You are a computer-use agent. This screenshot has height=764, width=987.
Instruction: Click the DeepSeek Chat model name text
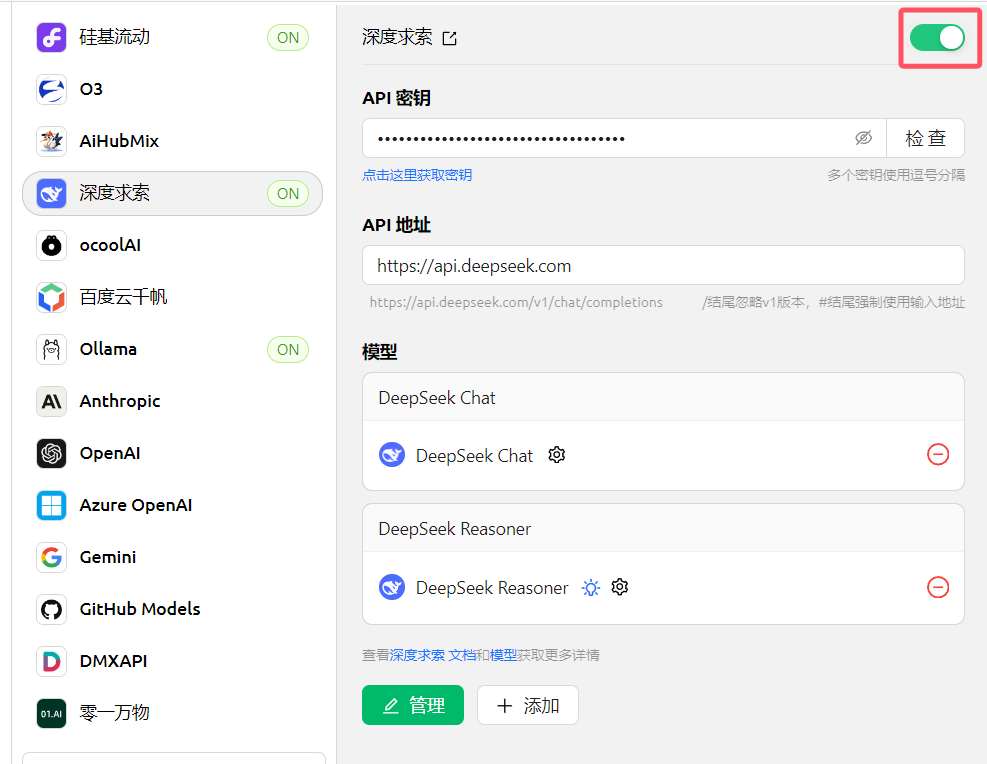pyautogui.click(x=475, y=456)
